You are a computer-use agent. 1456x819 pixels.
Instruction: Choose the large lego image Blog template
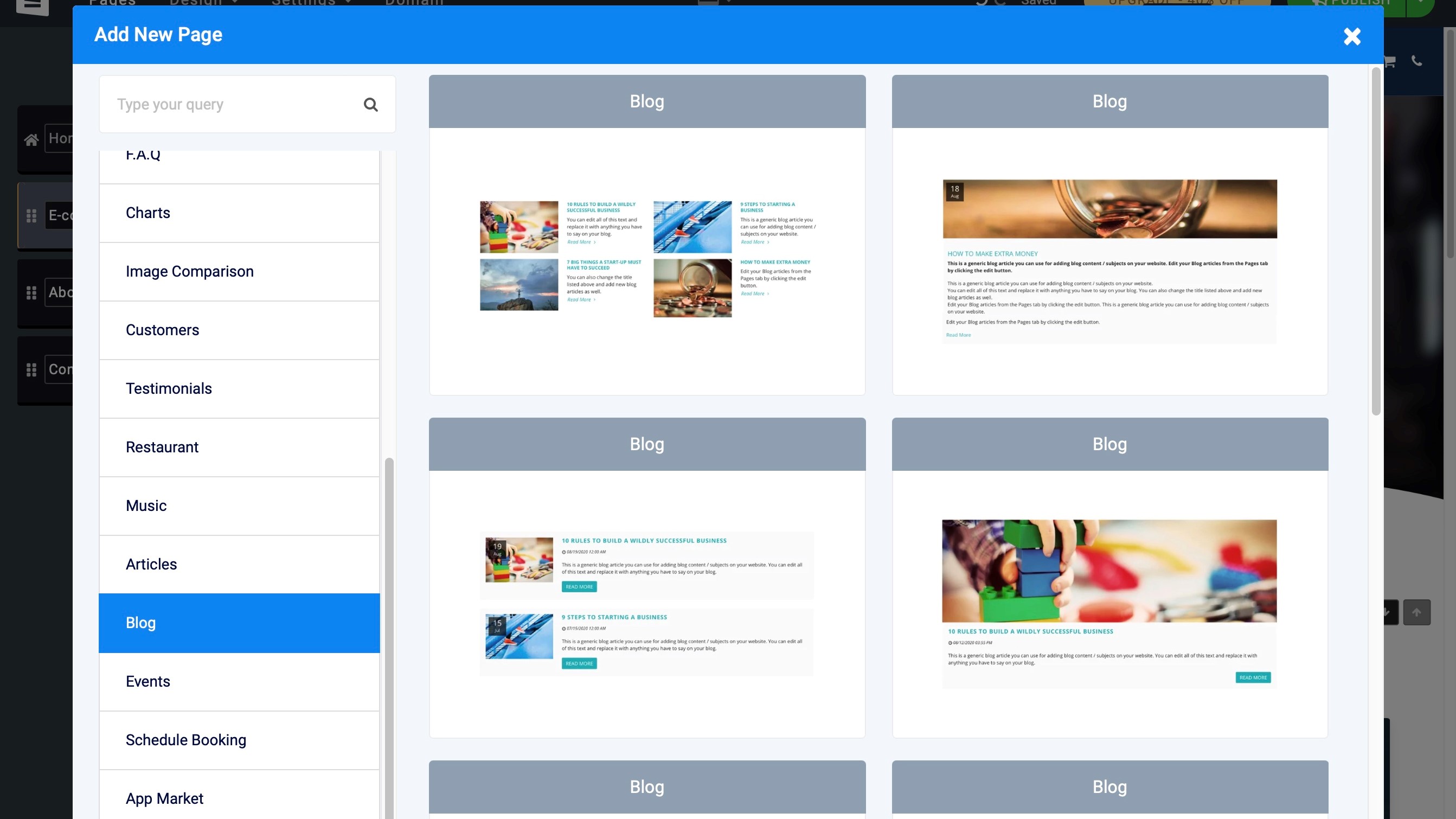(1109, 578)
